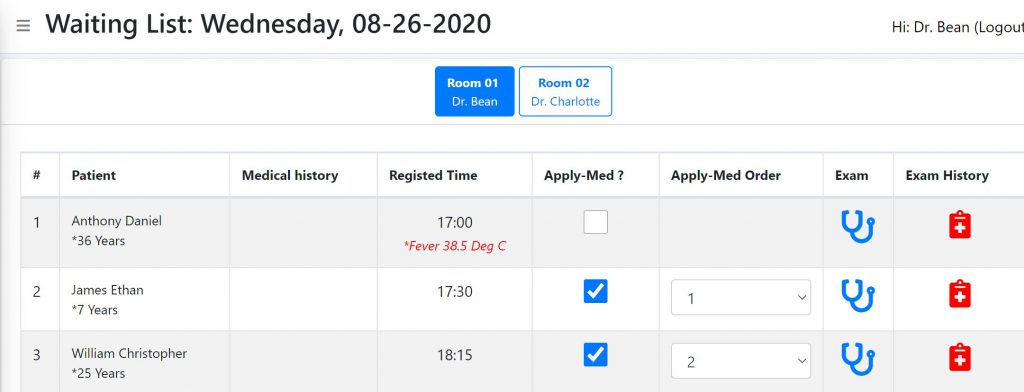Open exam for William Christopher stethoscope icon
Viewport: 1024px width, 392px height.
857,359
